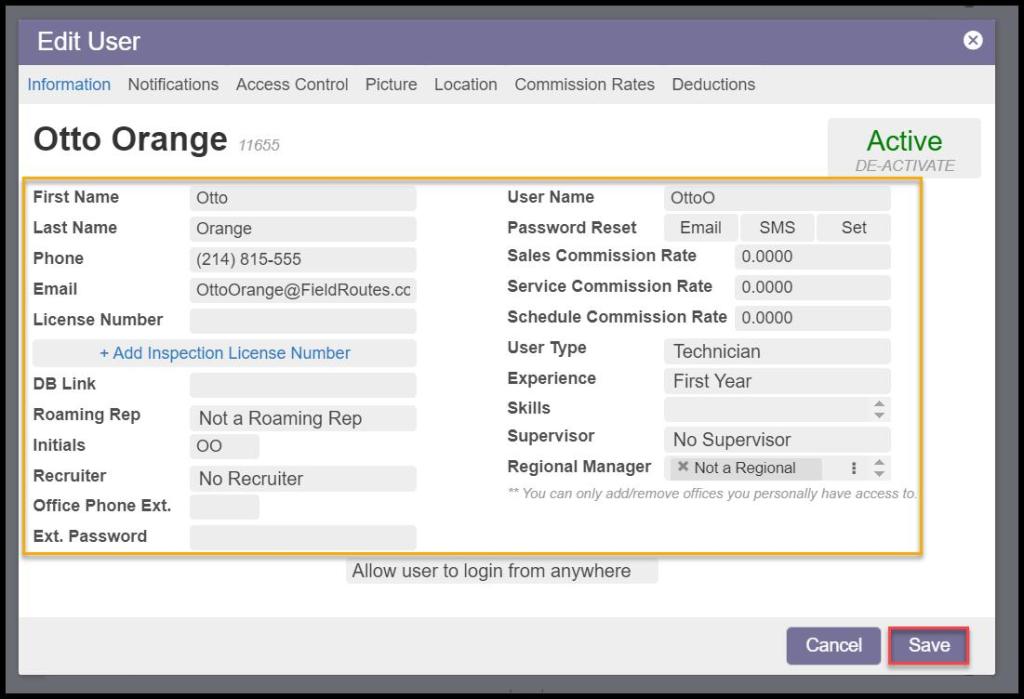Image resolution: width=1024 pixels, height=699 pixels.
Task: Open the Deductions tab
Action: [713, 84]
